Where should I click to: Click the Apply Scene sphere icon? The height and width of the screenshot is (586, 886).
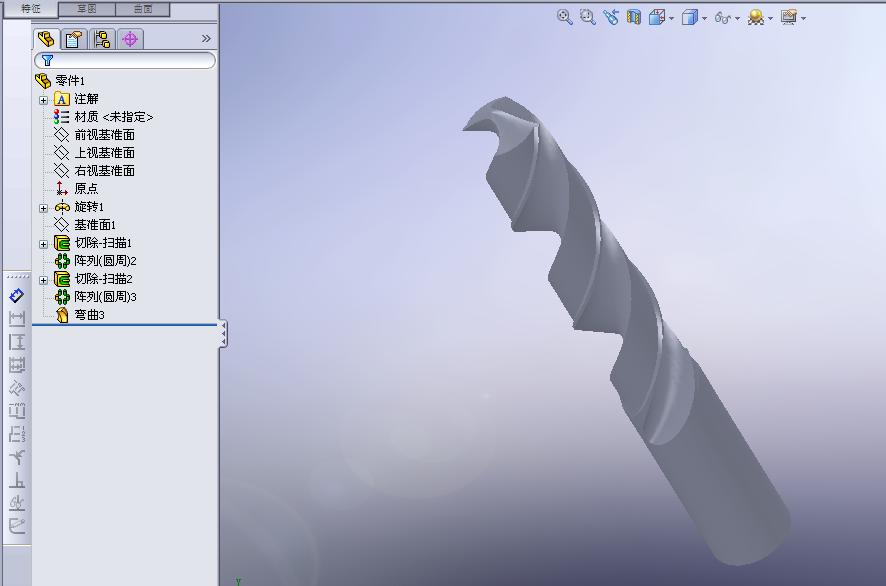755,17
